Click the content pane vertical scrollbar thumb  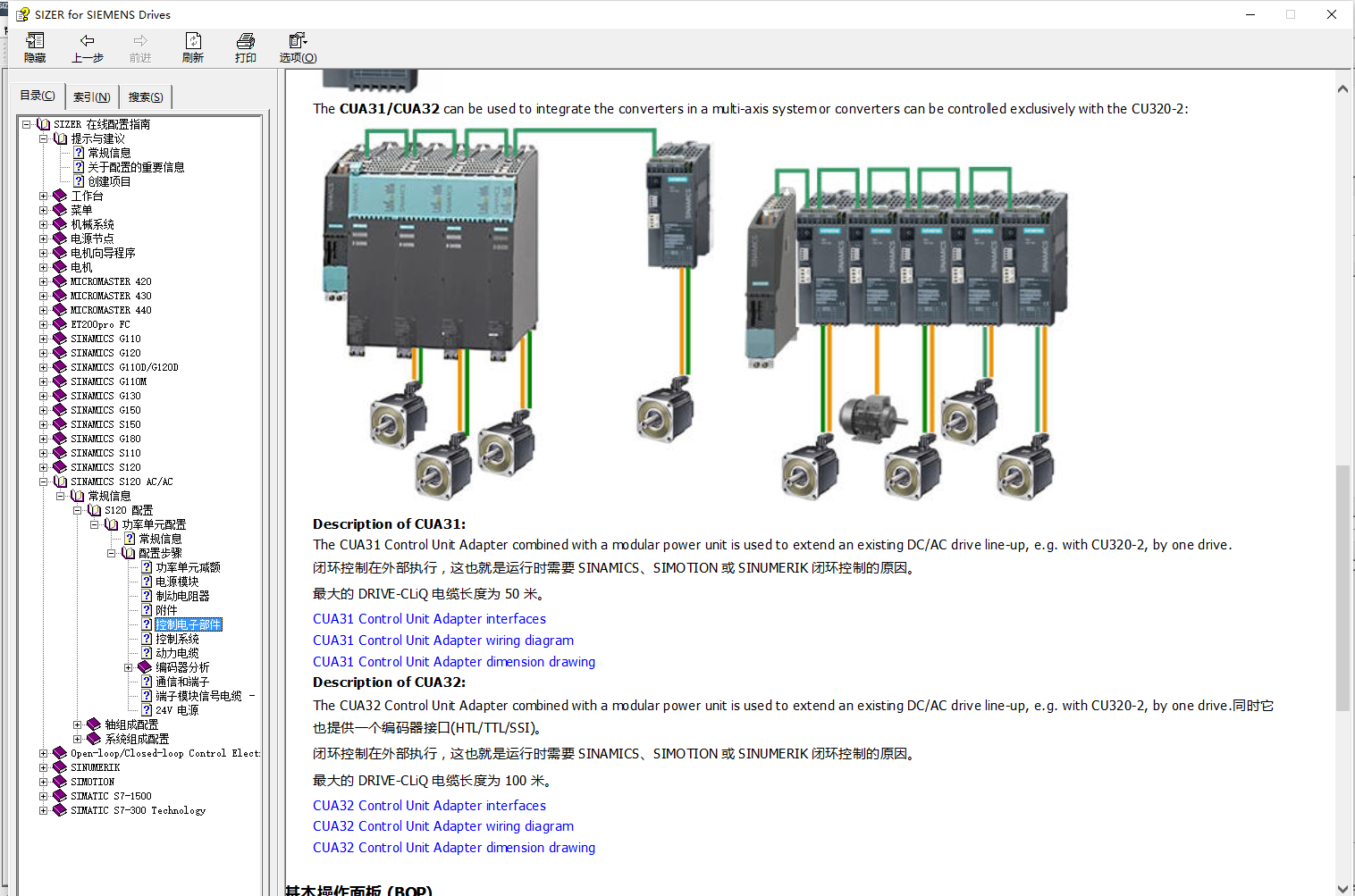pos(1342,588)
